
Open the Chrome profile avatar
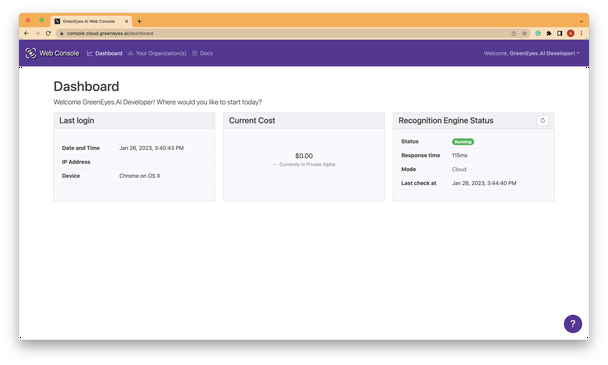570,33
